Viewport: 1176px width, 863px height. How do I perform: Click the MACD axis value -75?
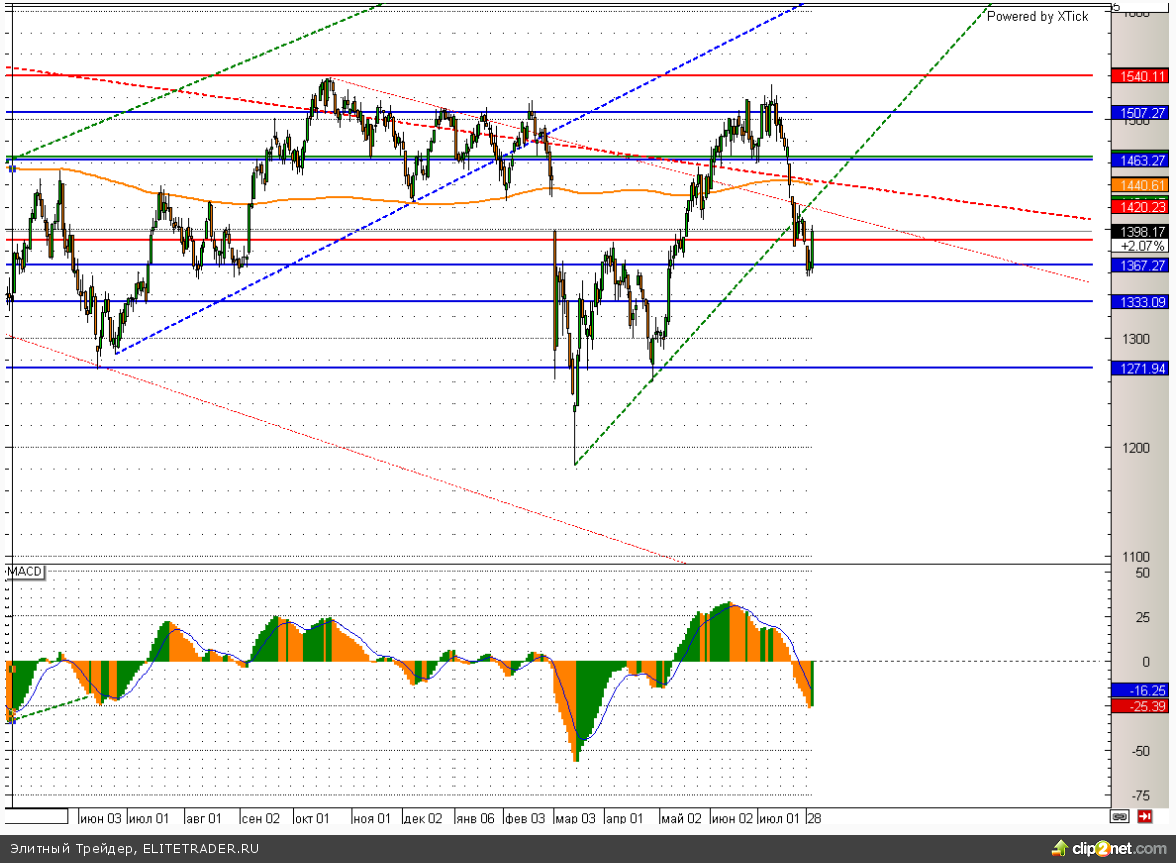(x=1139, y=796)
